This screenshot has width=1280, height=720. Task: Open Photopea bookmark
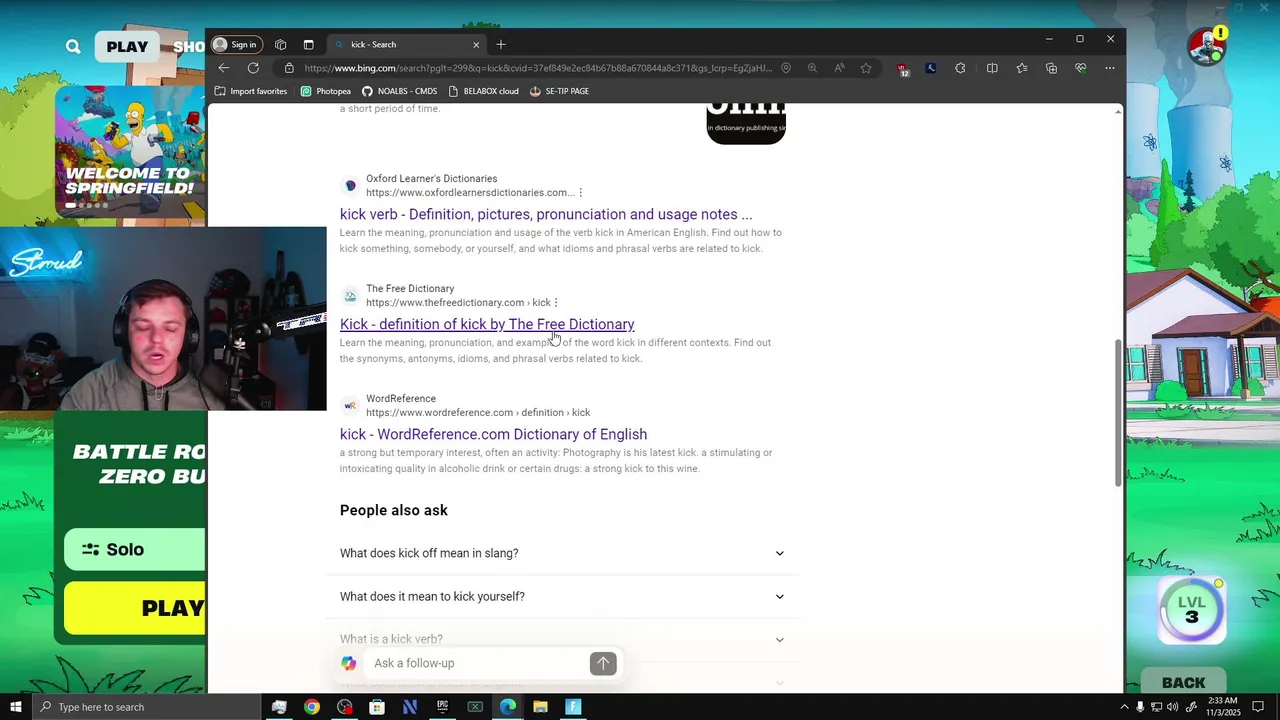[x=326, y=91]
